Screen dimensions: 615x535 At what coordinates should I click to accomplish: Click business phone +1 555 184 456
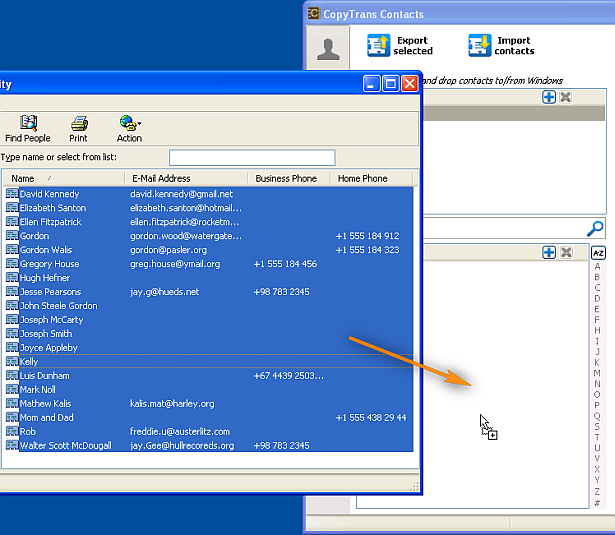pyautogui.click(x=285, y=264)
